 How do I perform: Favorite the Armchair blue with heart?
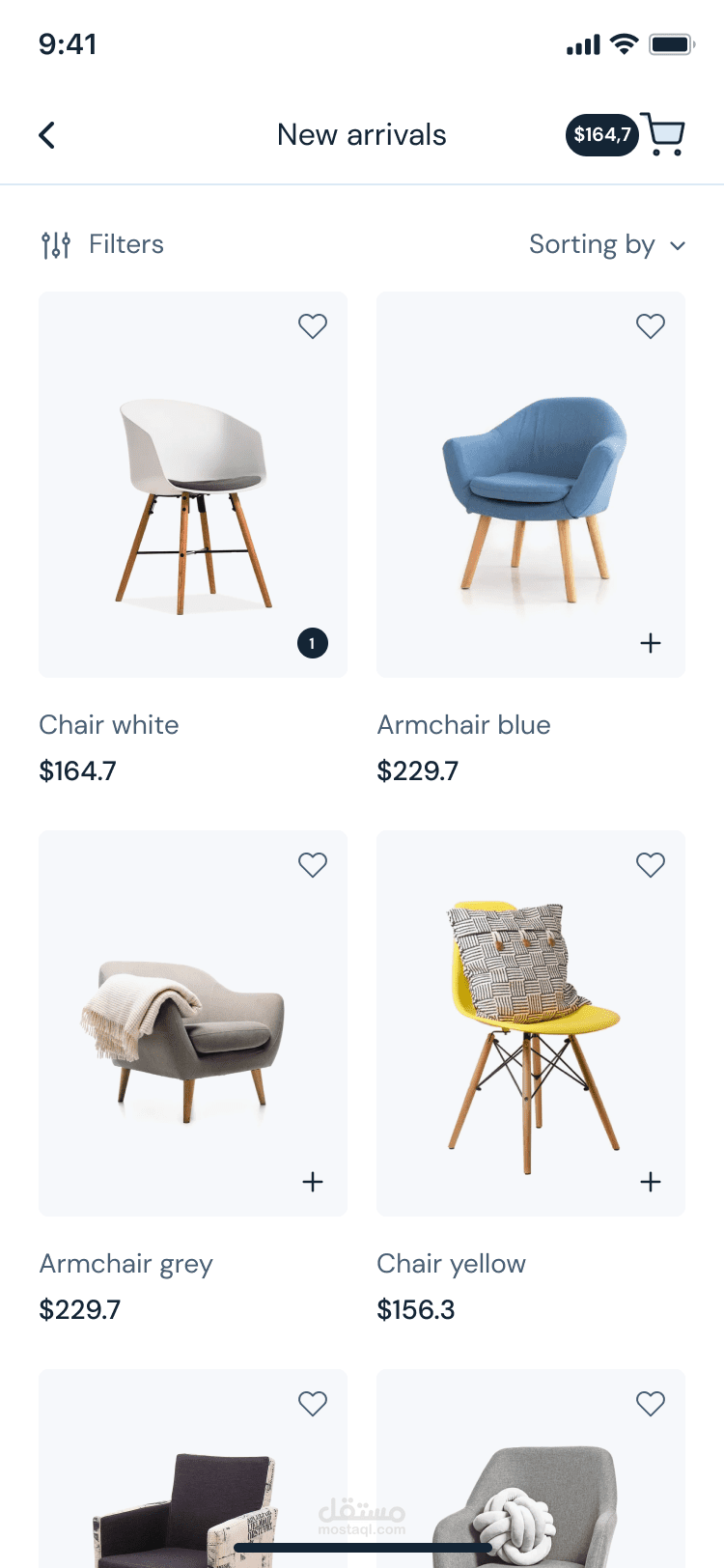click(x=651, y=326)
